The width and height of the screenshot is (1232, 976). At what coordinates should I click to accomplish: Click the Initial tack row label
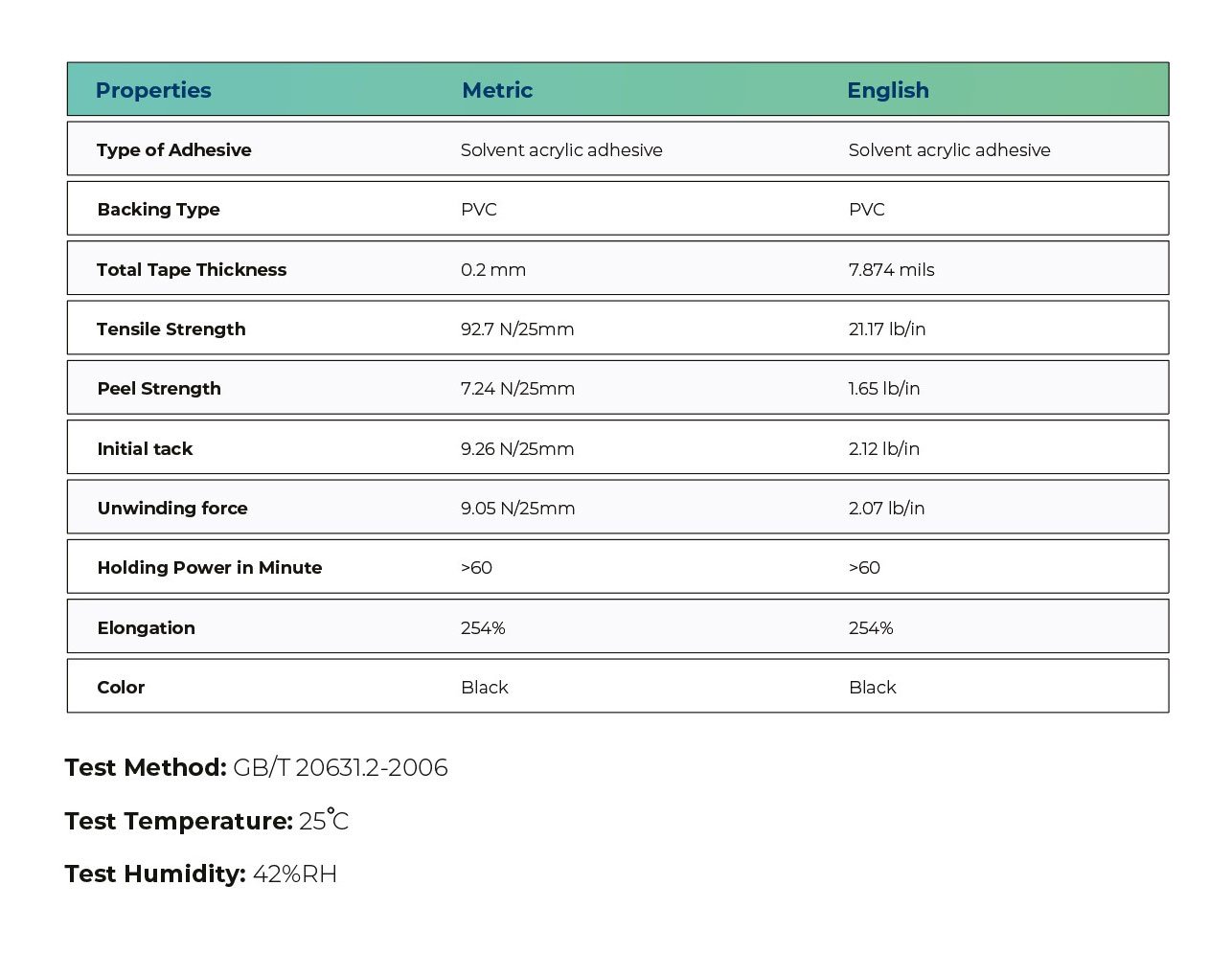(x=145, y=448)
